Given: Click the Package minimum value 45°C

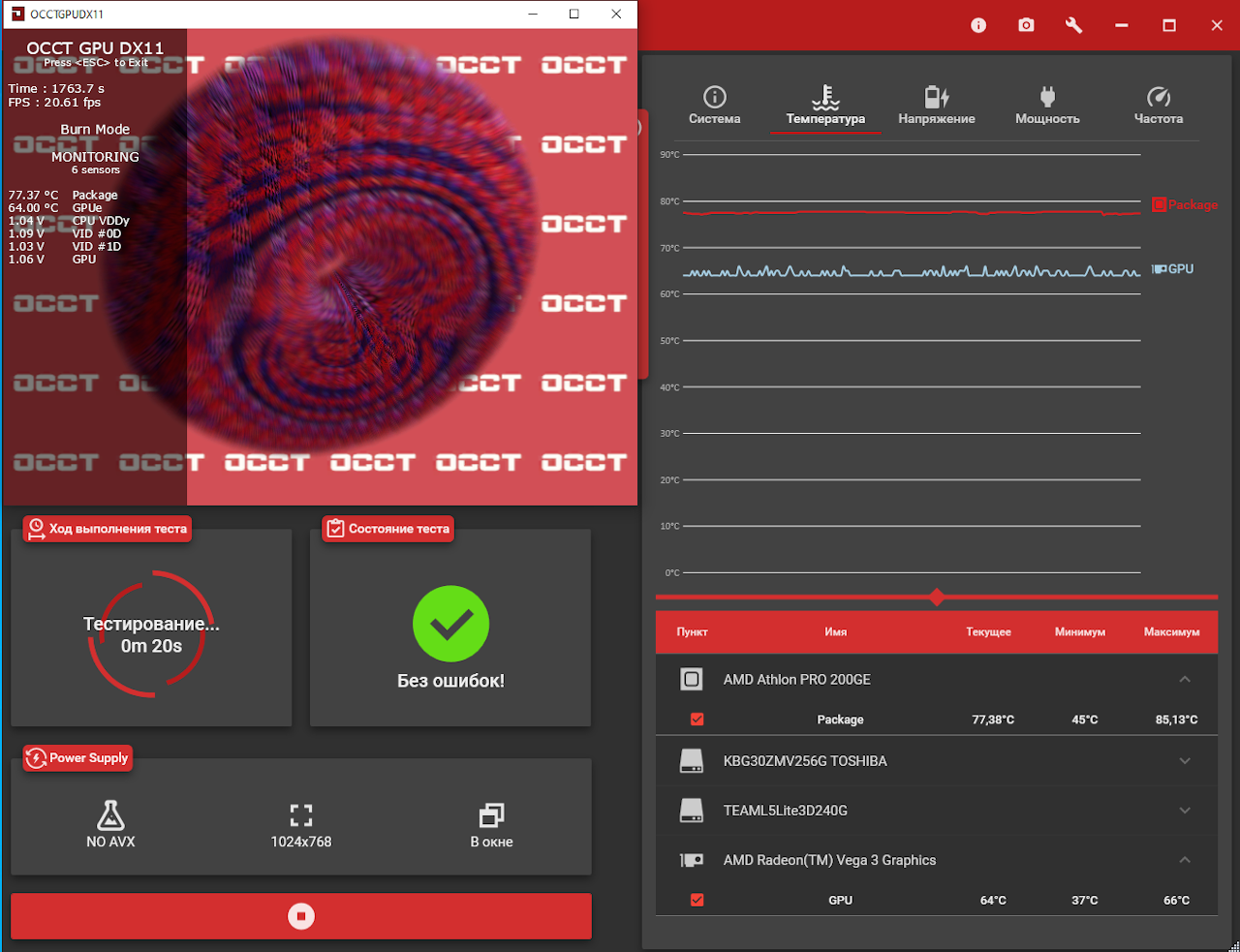Looking at the screenshot, I should (1085, 720).
